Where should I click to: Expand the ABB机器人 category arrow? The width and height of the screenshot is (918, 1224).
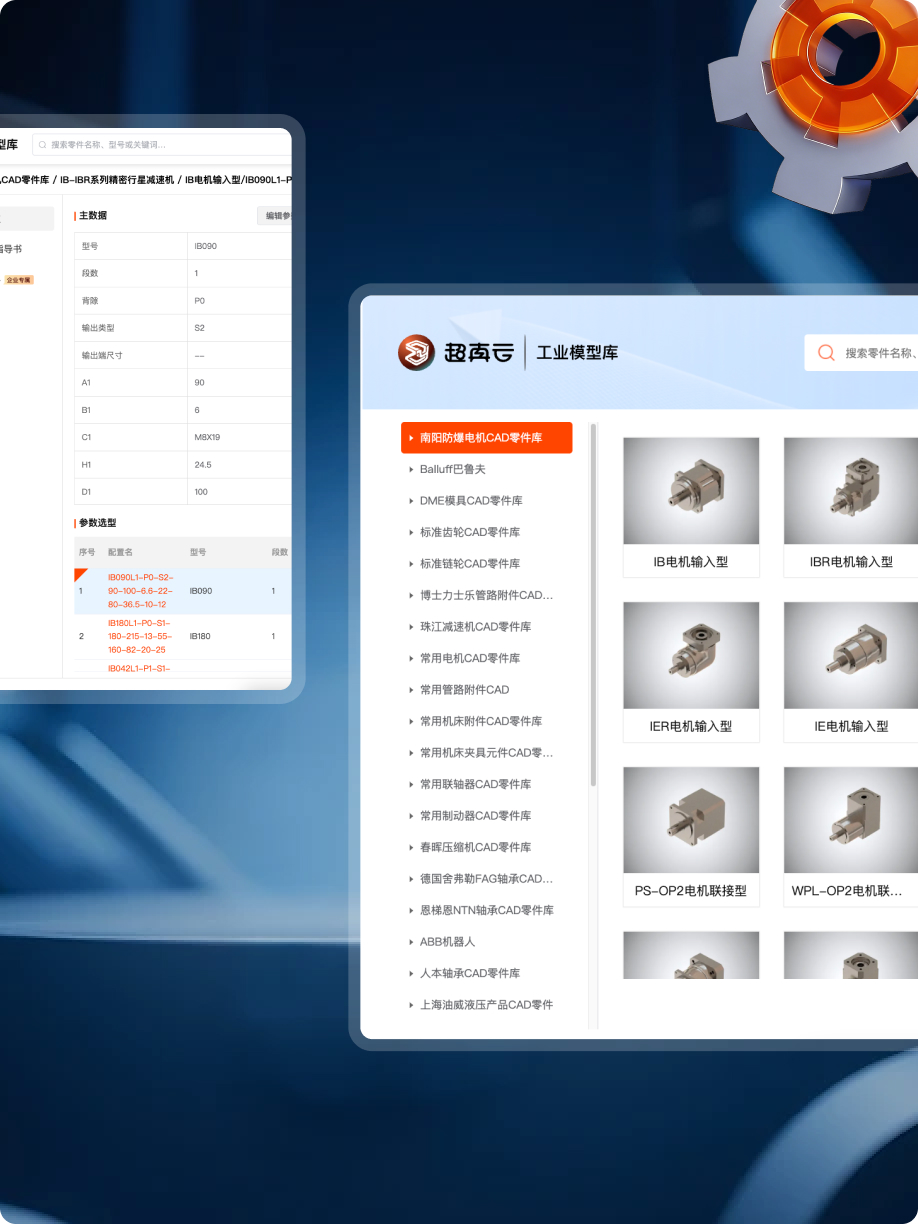411,942
